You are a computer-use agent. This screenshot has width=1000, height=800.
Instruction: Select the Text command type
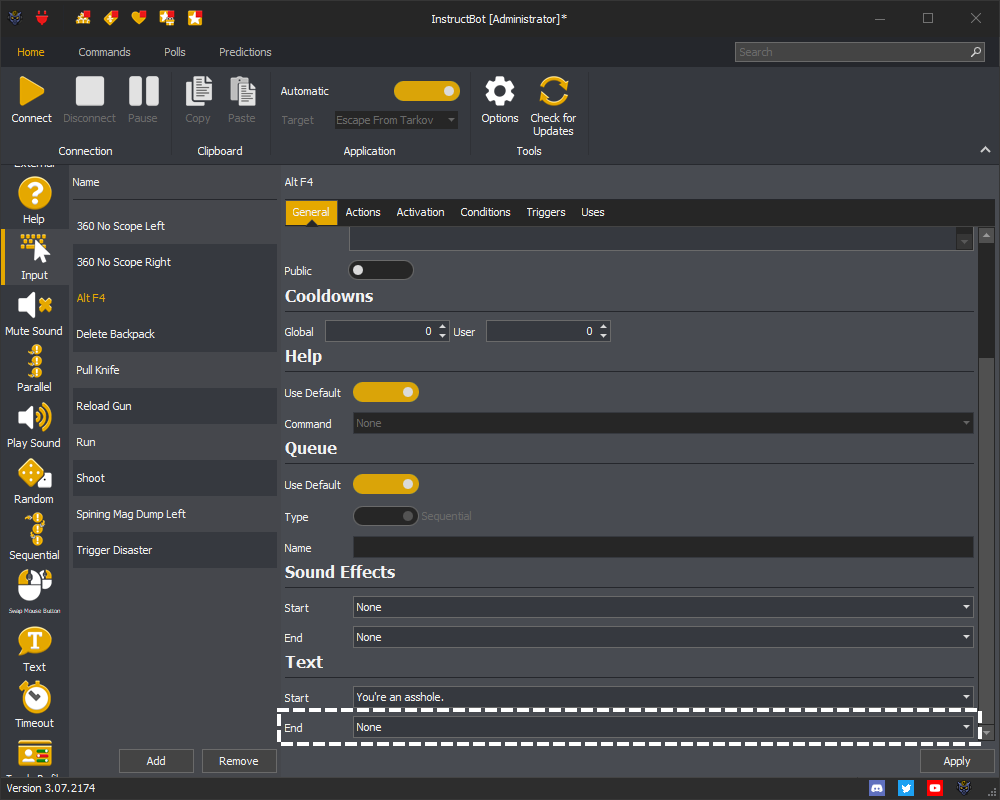[34, 649]
